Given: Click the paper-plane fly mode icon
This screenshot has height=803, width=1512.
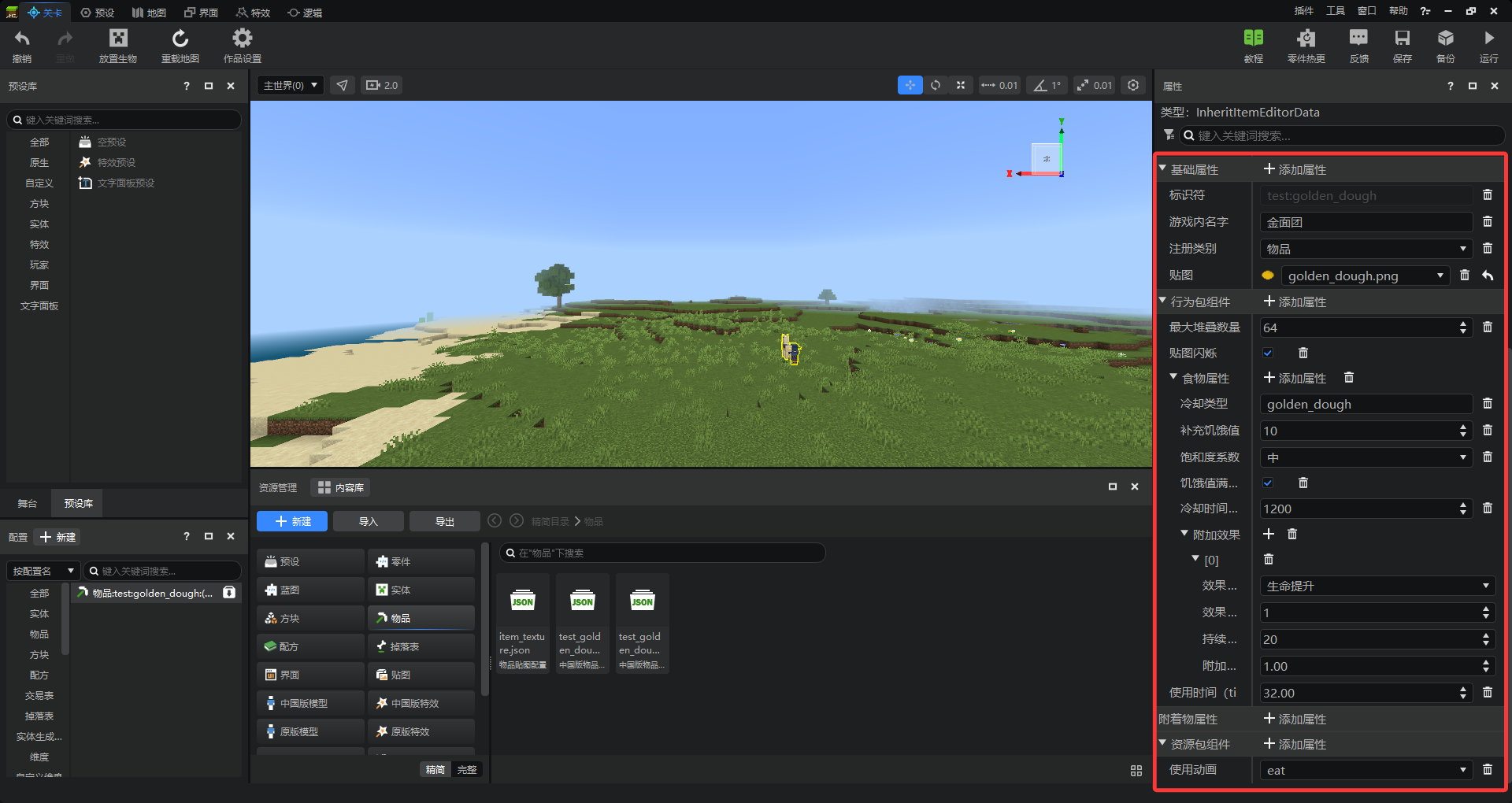Looking at the screenshot, I should point(343,85).
